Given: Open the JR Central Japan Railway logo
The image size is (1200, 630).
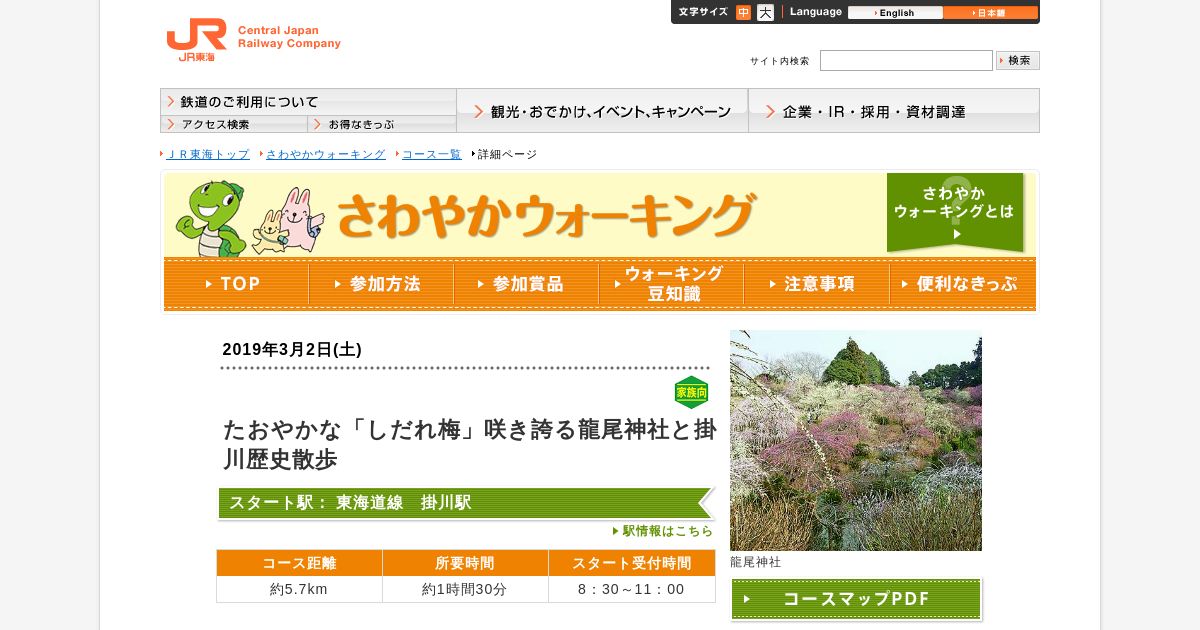Looking at the screenshot, I should point(253,39).
